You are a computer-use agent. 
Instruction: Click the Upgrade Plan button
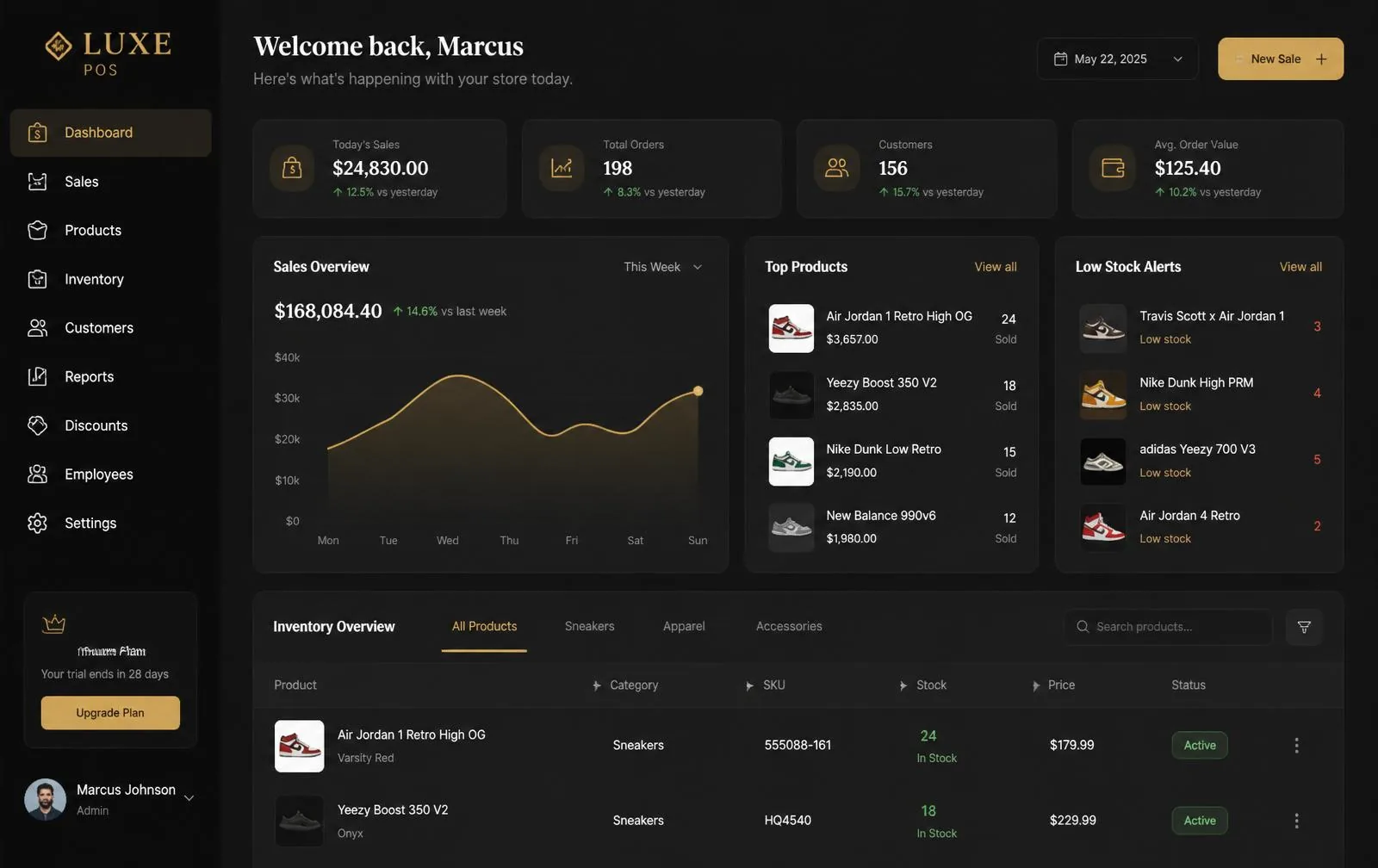coord(110,713)
